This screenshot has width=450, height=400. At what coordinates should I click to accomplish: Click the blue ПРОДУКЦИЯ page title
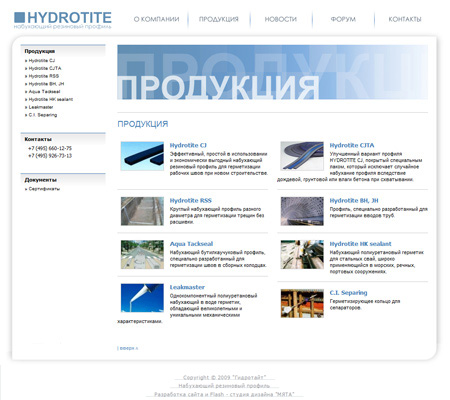tap(143, 124)
